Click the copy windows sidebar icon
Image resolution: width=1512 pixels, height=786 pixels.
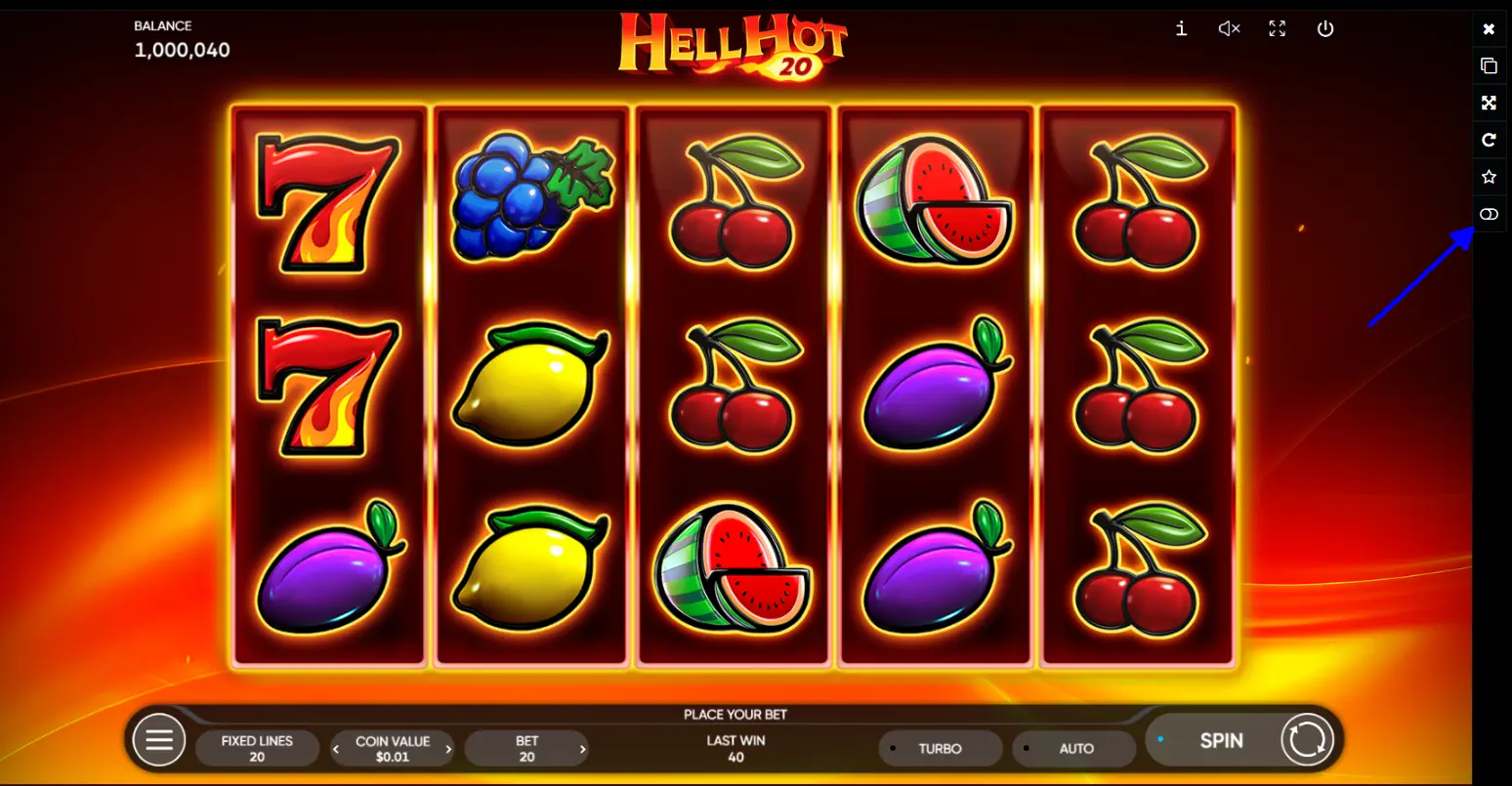click(1489, 66)
